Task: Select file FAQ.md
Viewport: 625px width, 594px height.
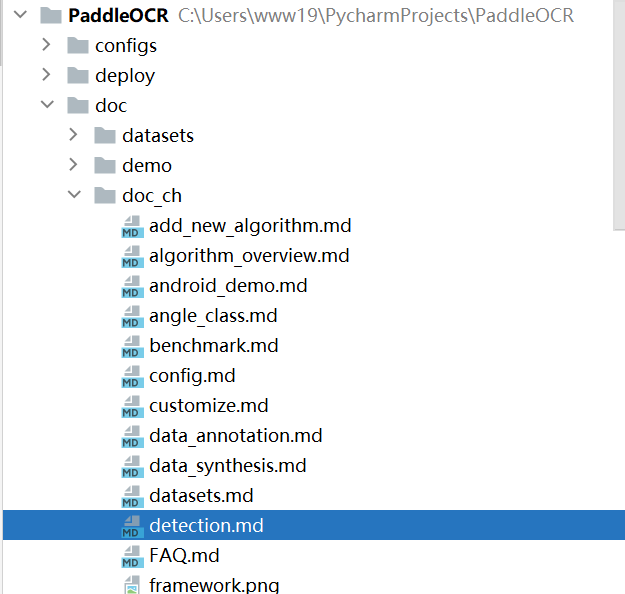Action: point(184,556)
